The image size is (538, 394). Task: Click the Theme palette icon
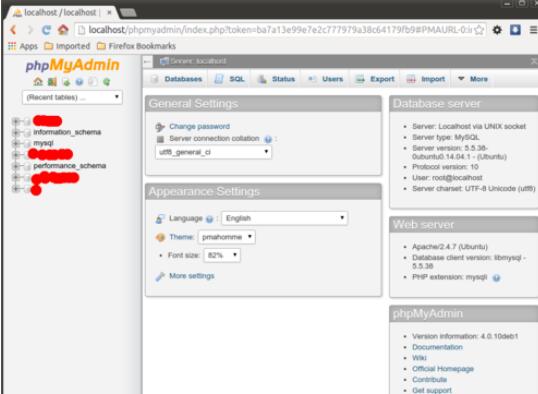pyautogui.click(x=160, y=237)
